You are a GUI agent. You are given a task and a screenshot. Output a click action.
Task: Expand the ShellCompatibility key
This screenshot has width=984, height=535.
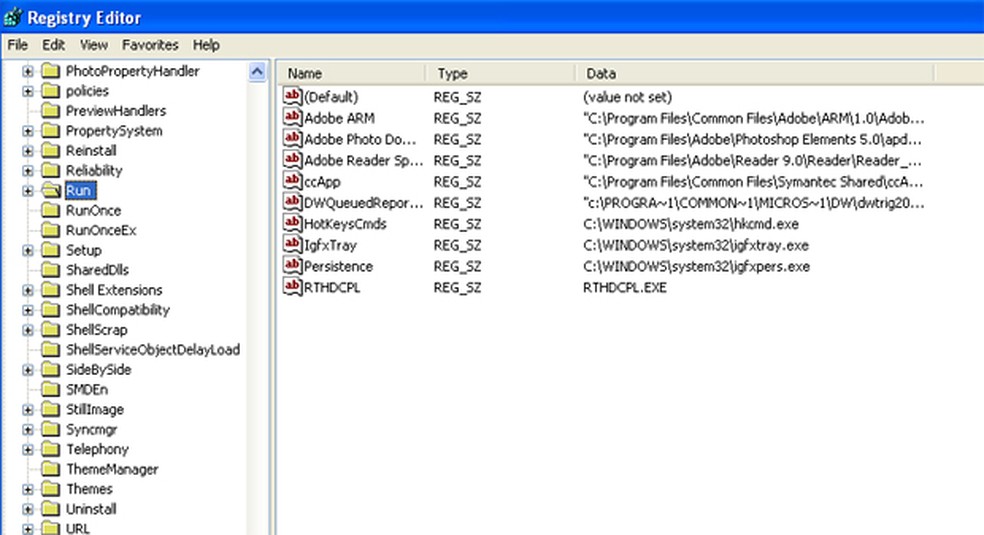tap(28, 310)
